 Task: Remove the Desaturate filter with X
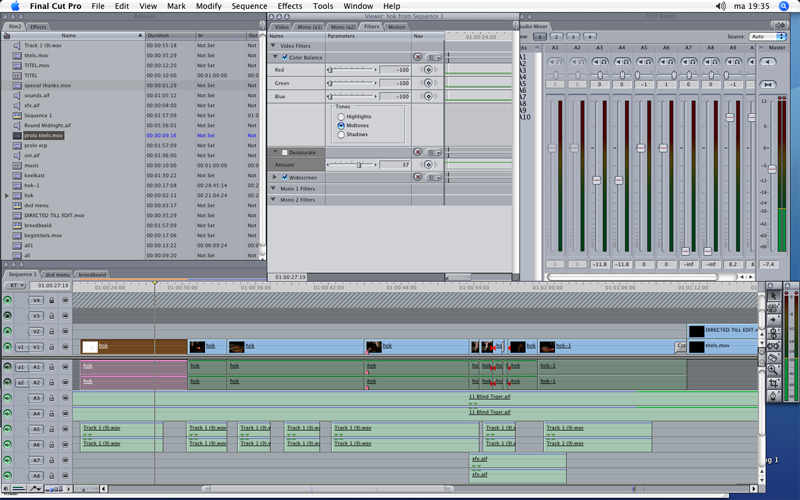418,152
